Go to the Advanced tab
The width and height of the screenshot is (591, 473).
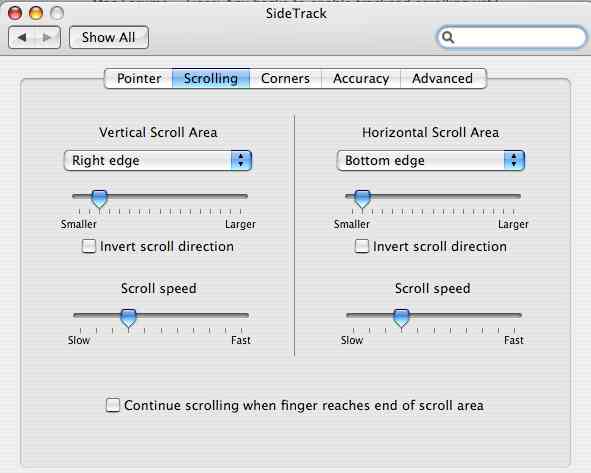[x=442, y=78]
